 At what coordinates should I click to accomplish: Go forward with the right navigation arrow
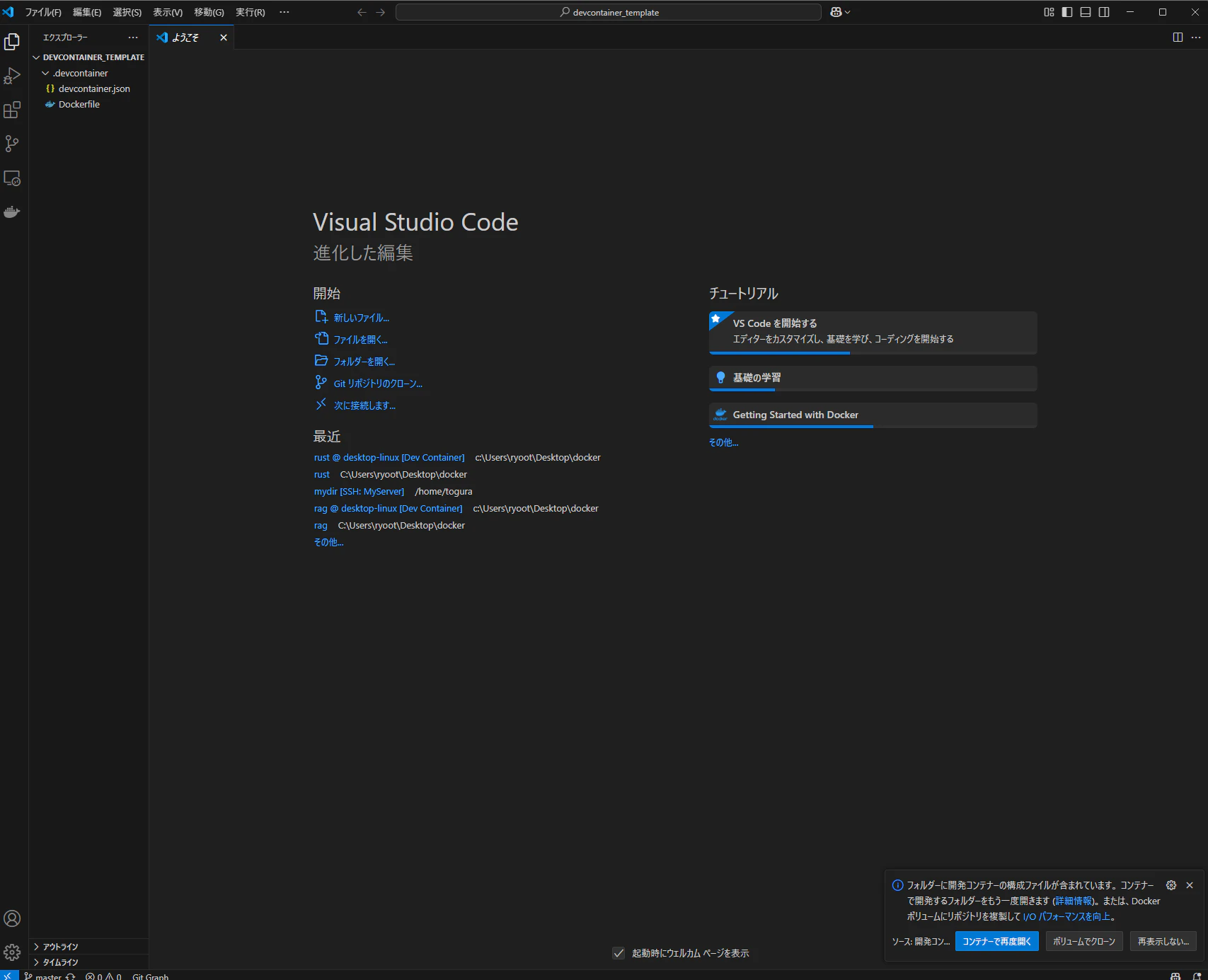pyautogui.click(x=381, y=12)
